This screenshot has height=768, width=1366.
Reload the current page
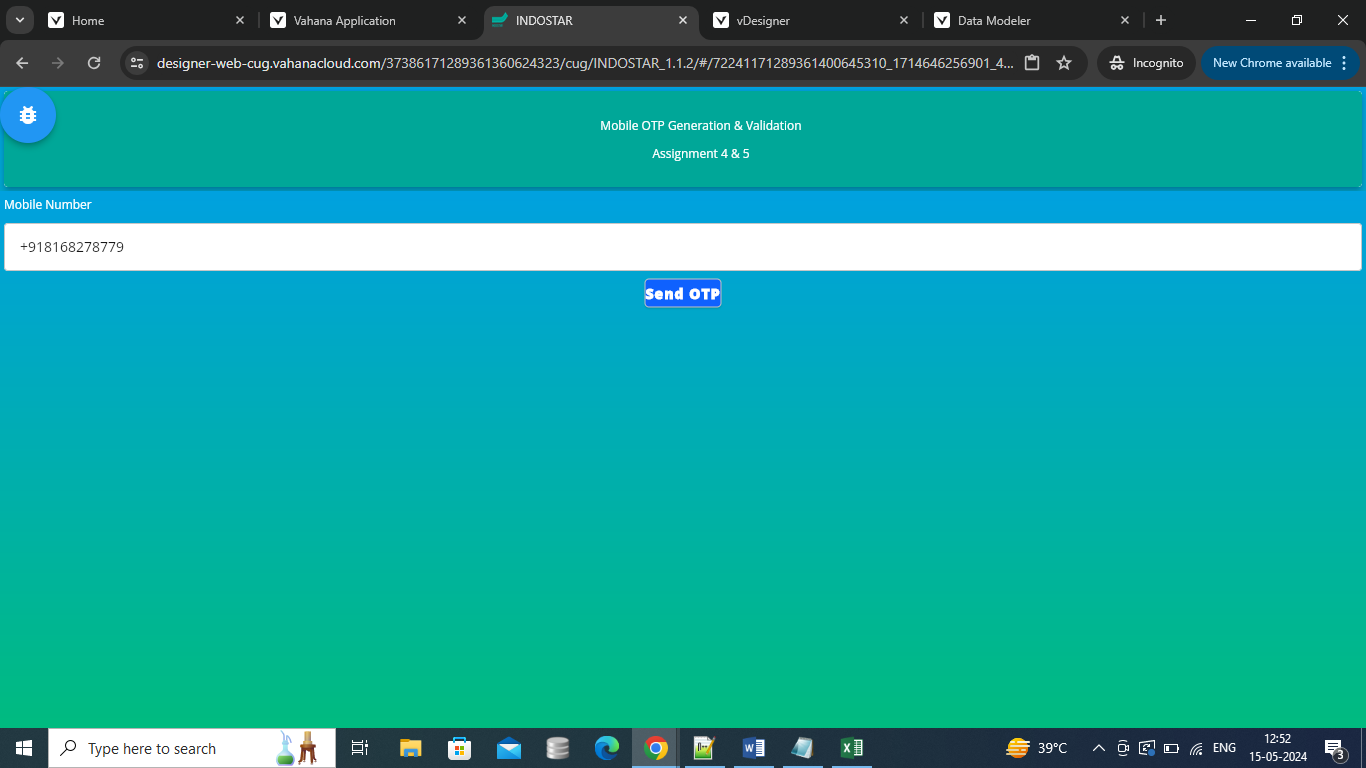coord(94,63)
